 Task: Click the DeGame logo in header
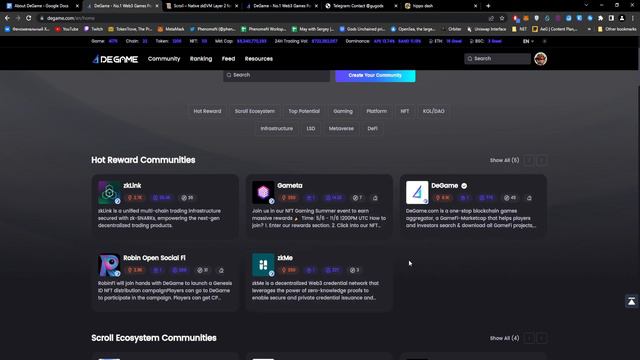click(x=115, y=59)
